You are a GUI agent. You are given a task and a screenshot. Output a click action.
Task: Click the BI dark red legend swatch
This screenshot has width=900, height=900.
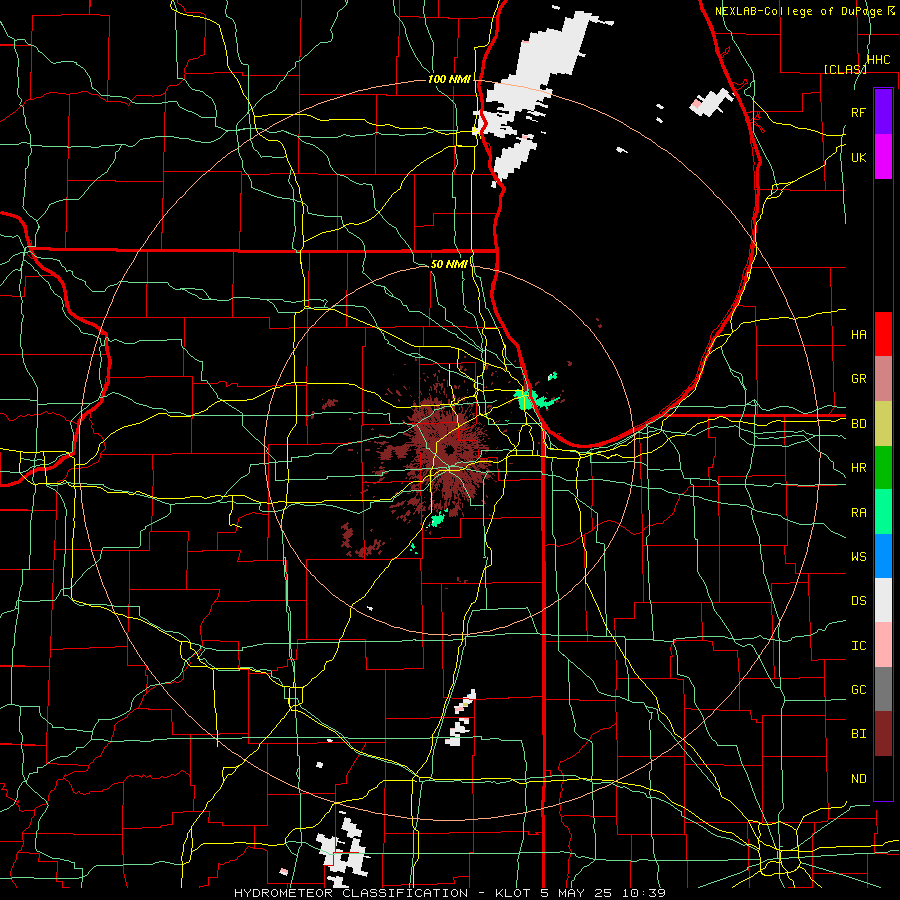[x=883, y=734]
